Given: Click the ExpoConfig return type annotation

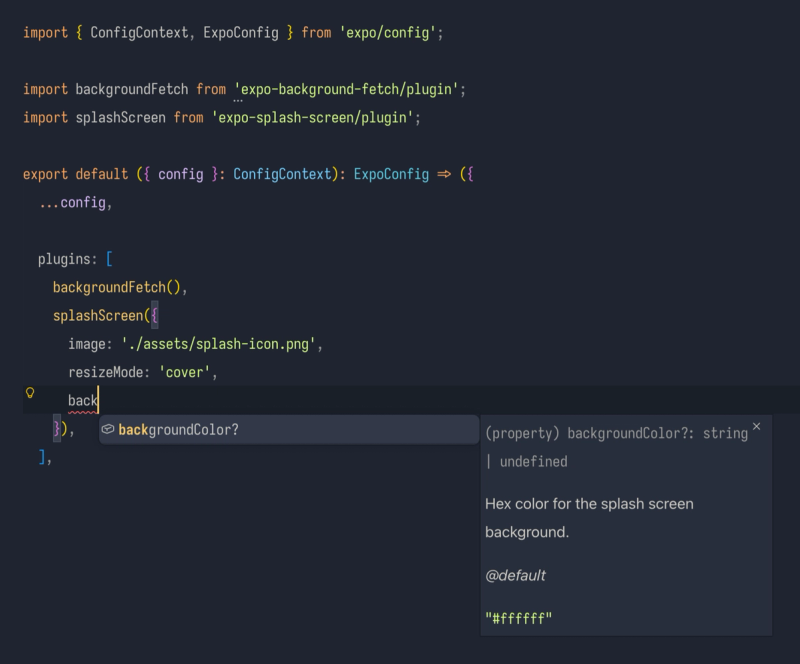Looking at the screenshot, I should point(391,175).
